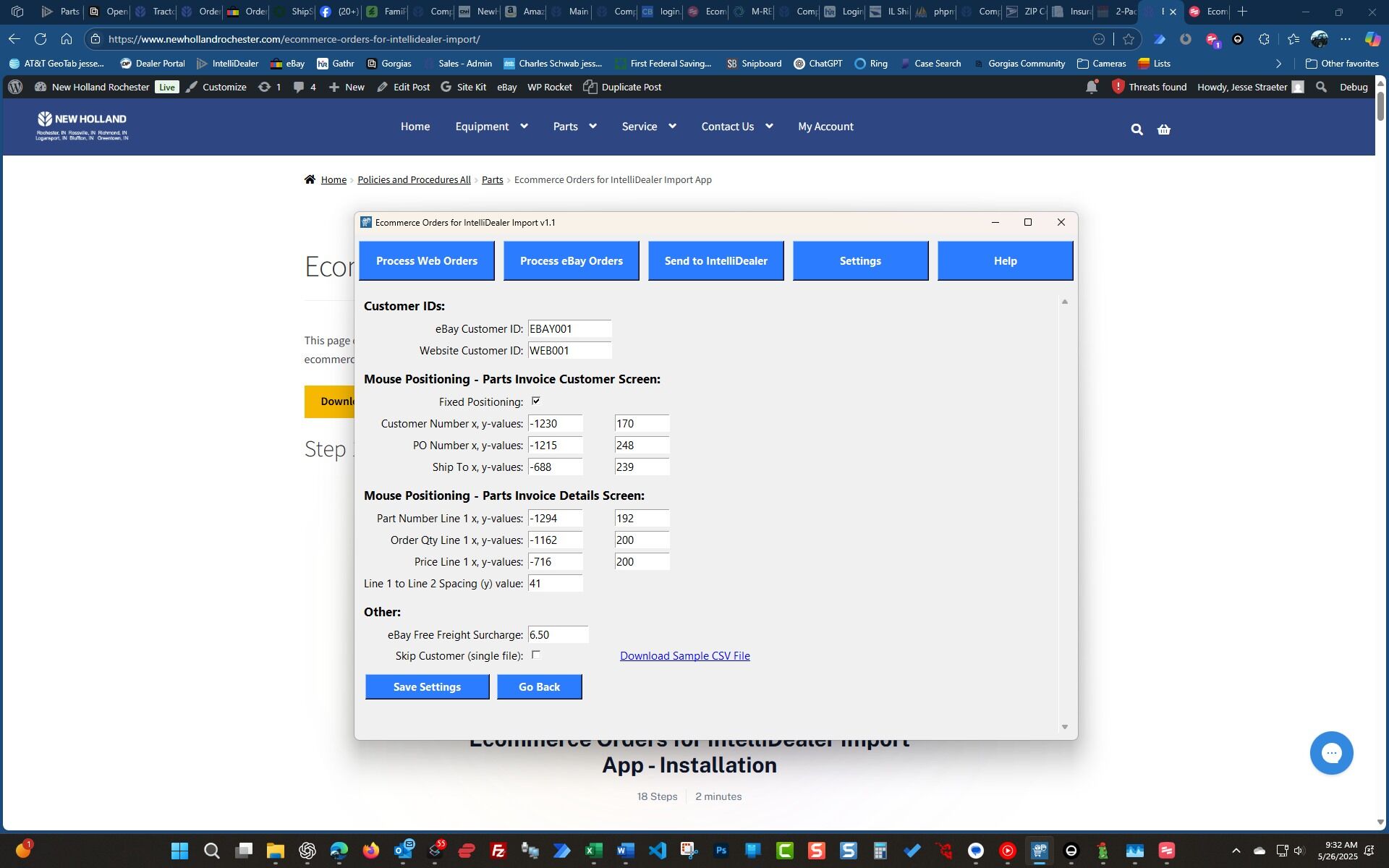Screen dimensions: 1389x868
Task: Uncheck the Fixed Positioning checkbox
Action: tap(536, 401)
